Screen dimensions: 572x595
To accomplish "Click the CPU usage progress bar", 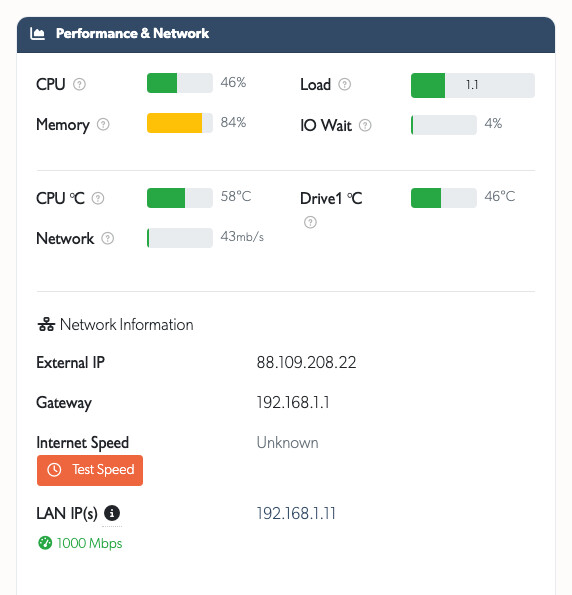I will pyautogui.click(x=180, y=83).
